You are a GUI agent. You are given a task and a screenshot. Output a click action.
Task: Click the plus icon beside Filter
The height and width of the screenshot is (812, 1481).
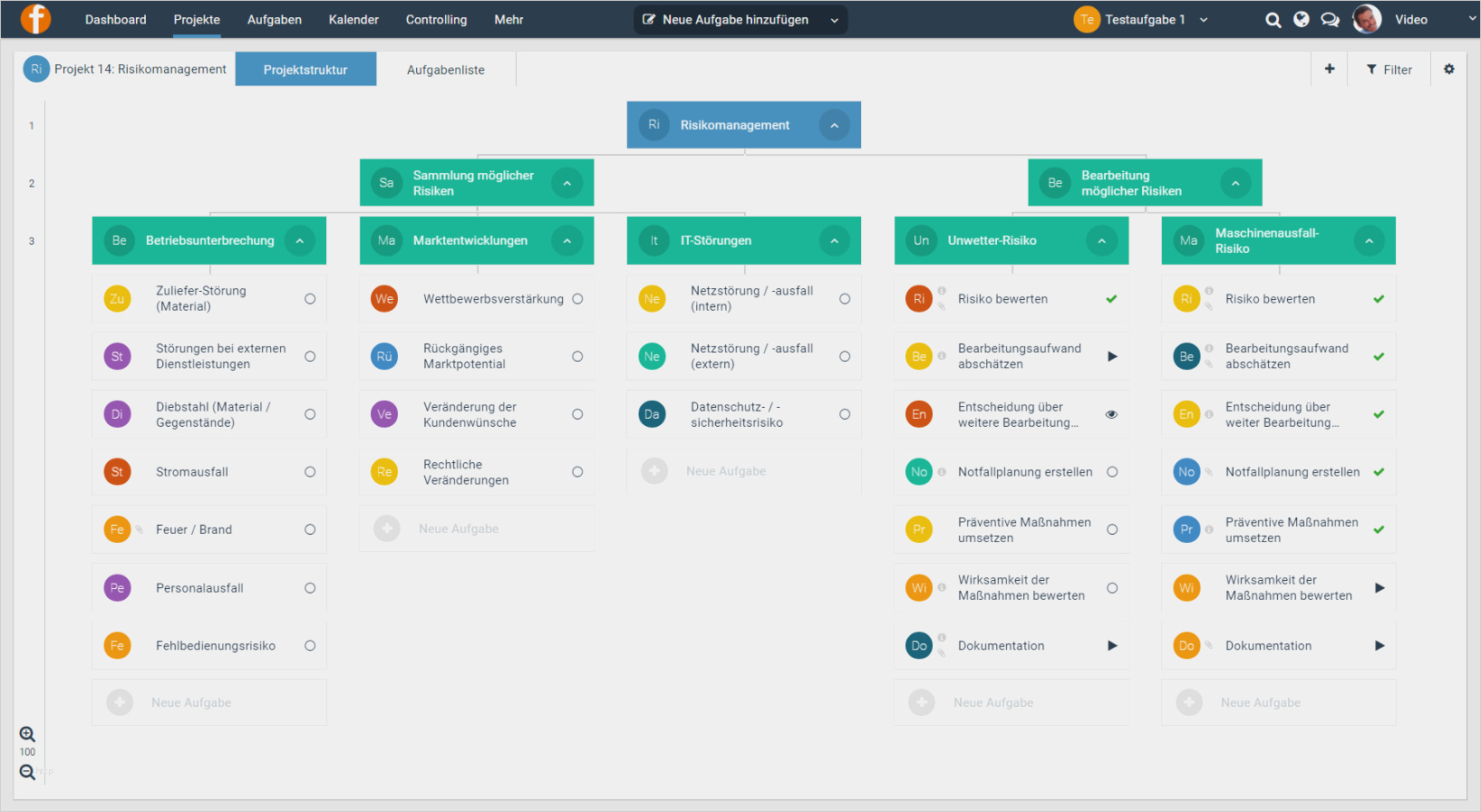(1329, 69)
